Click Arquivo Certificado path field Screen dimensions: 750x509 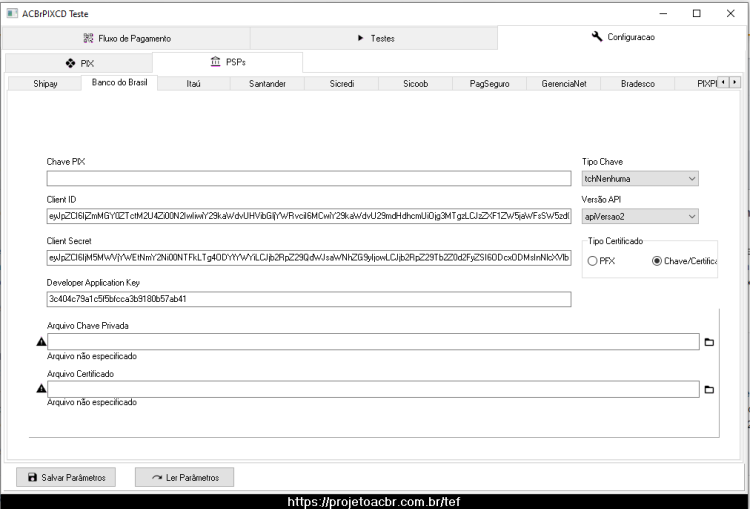pyautogui.click(x=373, y=389)
